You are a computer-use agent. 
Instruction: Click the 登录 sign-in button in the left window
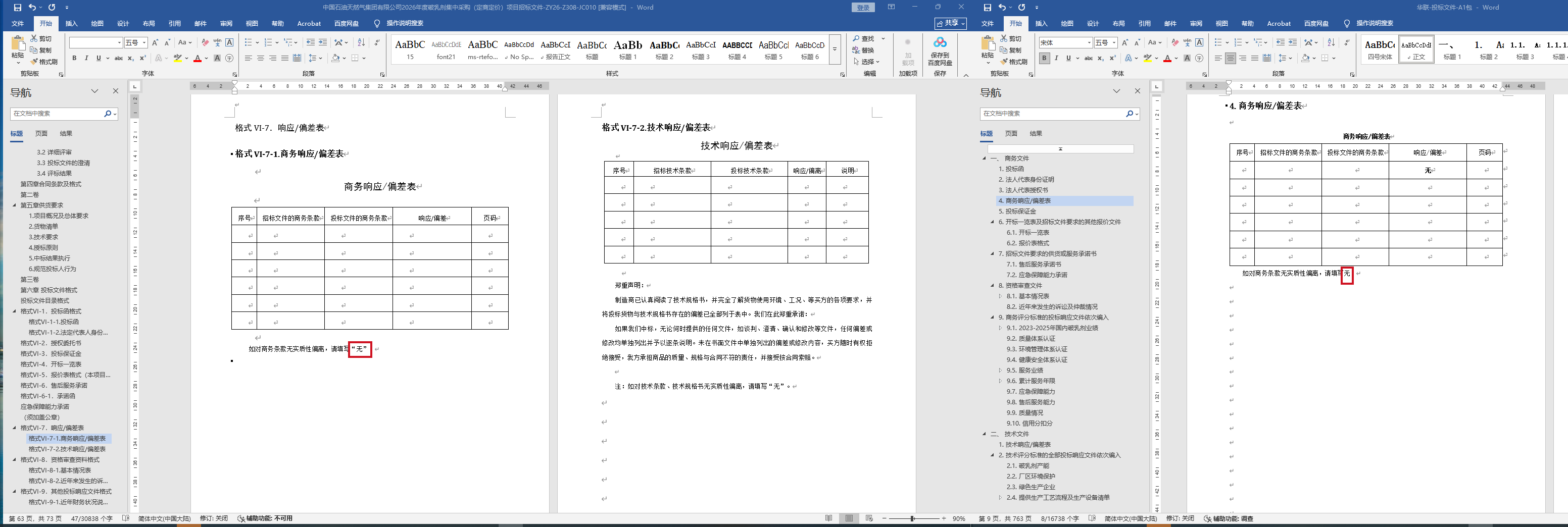[863, 7]
